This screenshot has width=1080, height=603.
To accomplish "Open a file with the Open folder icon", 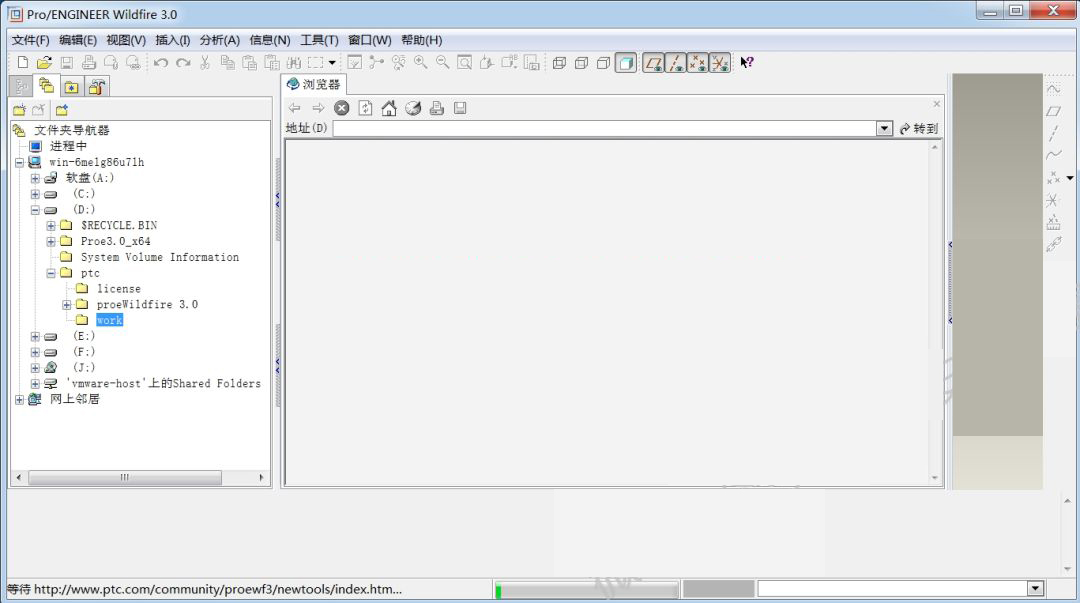I will click(x=44, y=63).
